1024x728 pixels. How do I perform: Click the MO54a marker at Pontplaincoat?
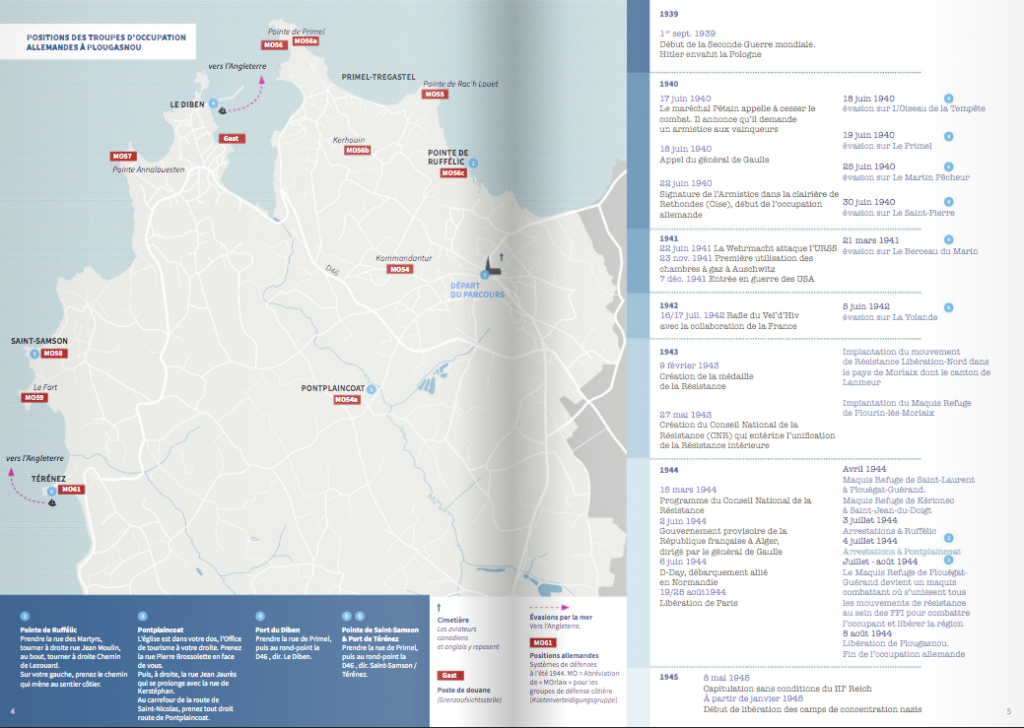coord(347,400)
